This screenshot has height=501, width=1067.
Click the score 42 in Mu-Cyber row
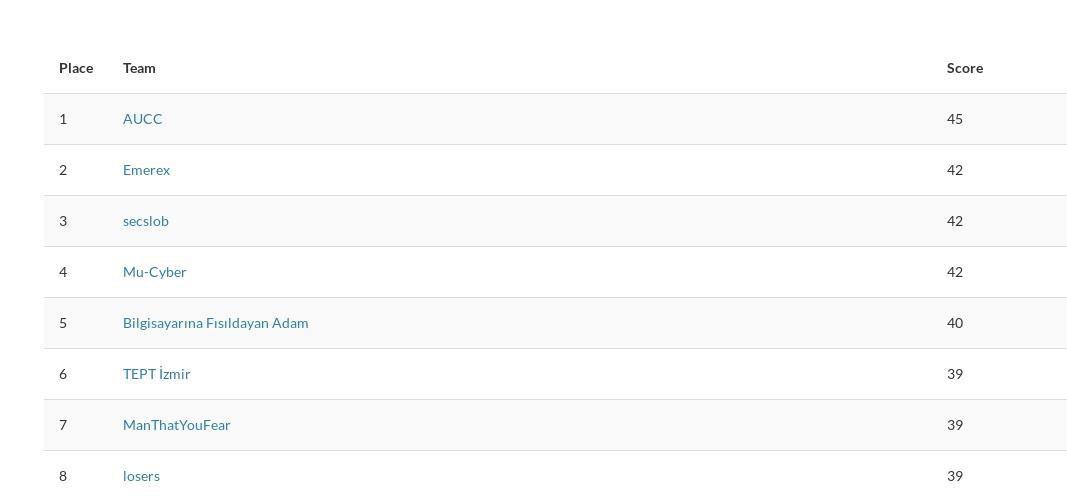[x=955, y=272]
